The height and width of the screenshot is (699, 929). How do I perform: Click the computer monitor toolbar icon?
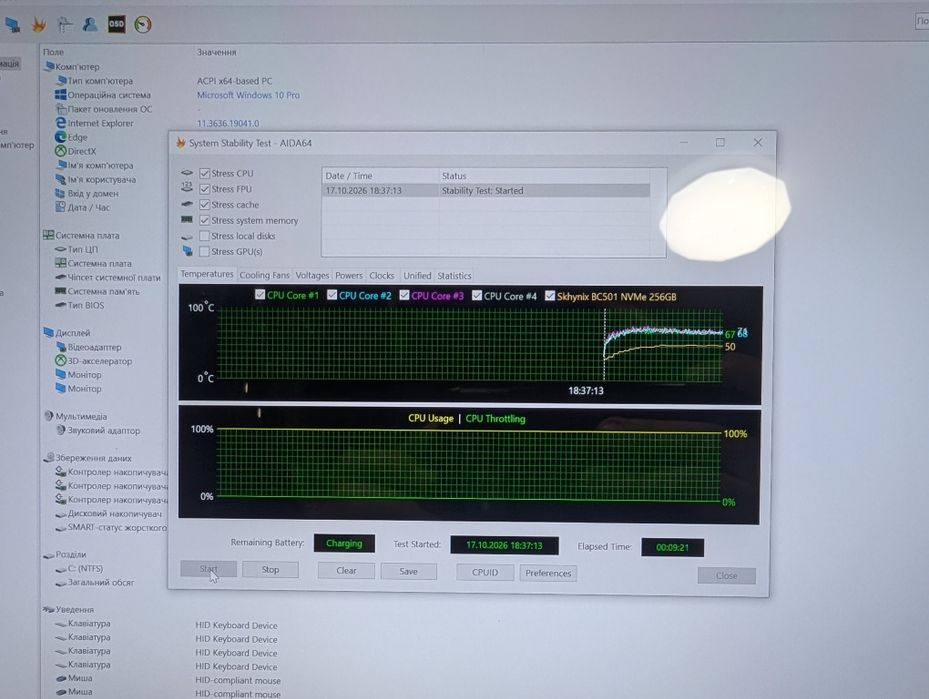12,24
